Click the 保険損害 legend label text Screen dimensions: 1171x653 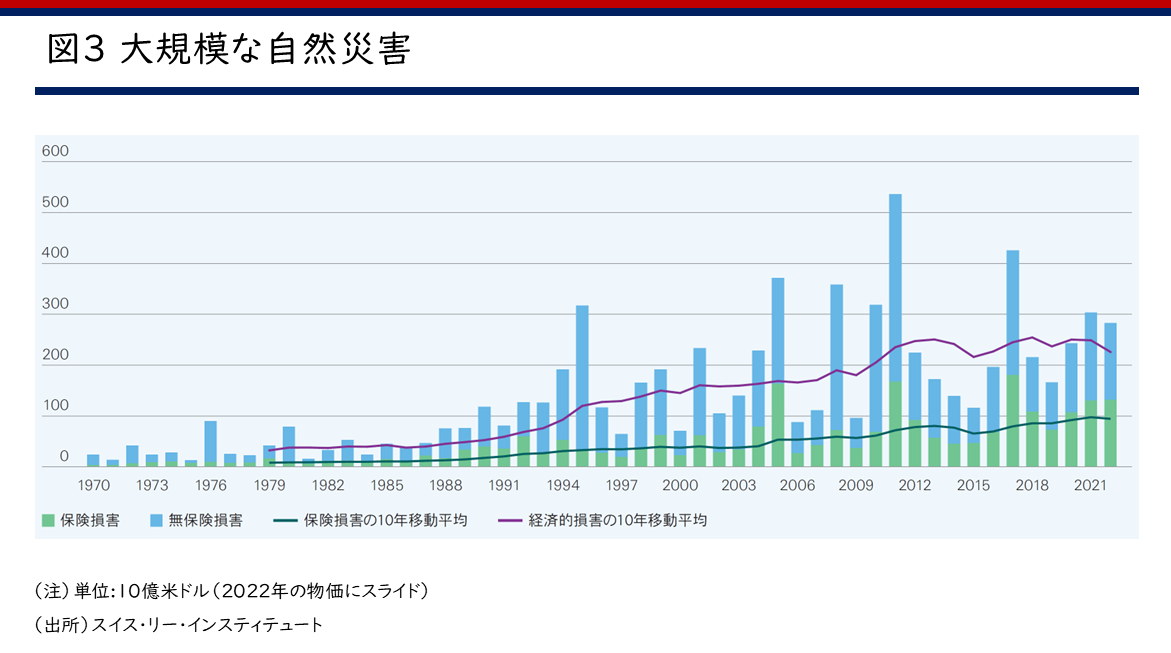pyautogui.click(x=91, y=521)
